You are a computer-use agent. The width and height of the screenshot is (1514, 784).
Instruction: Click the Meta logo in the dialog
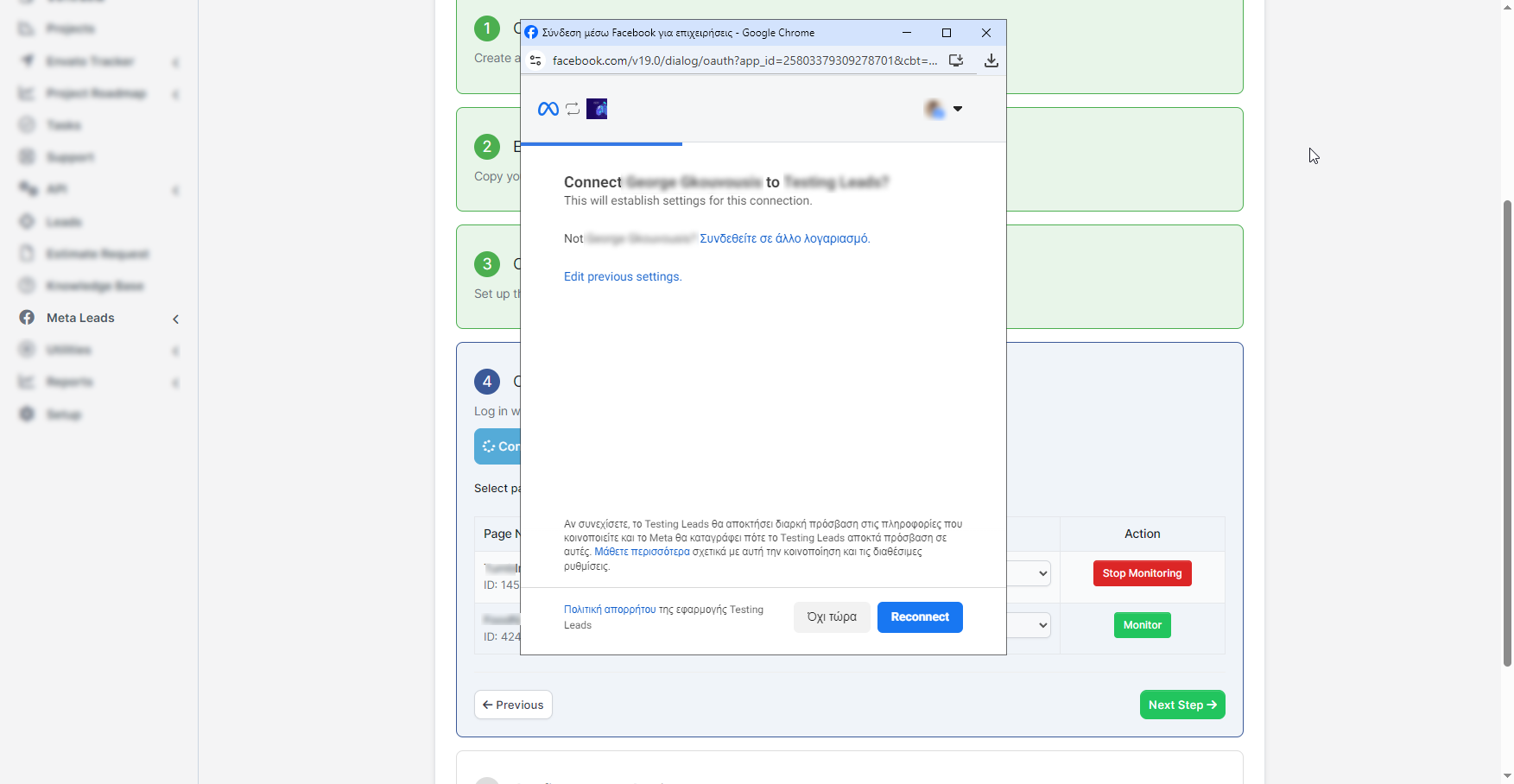547,109
